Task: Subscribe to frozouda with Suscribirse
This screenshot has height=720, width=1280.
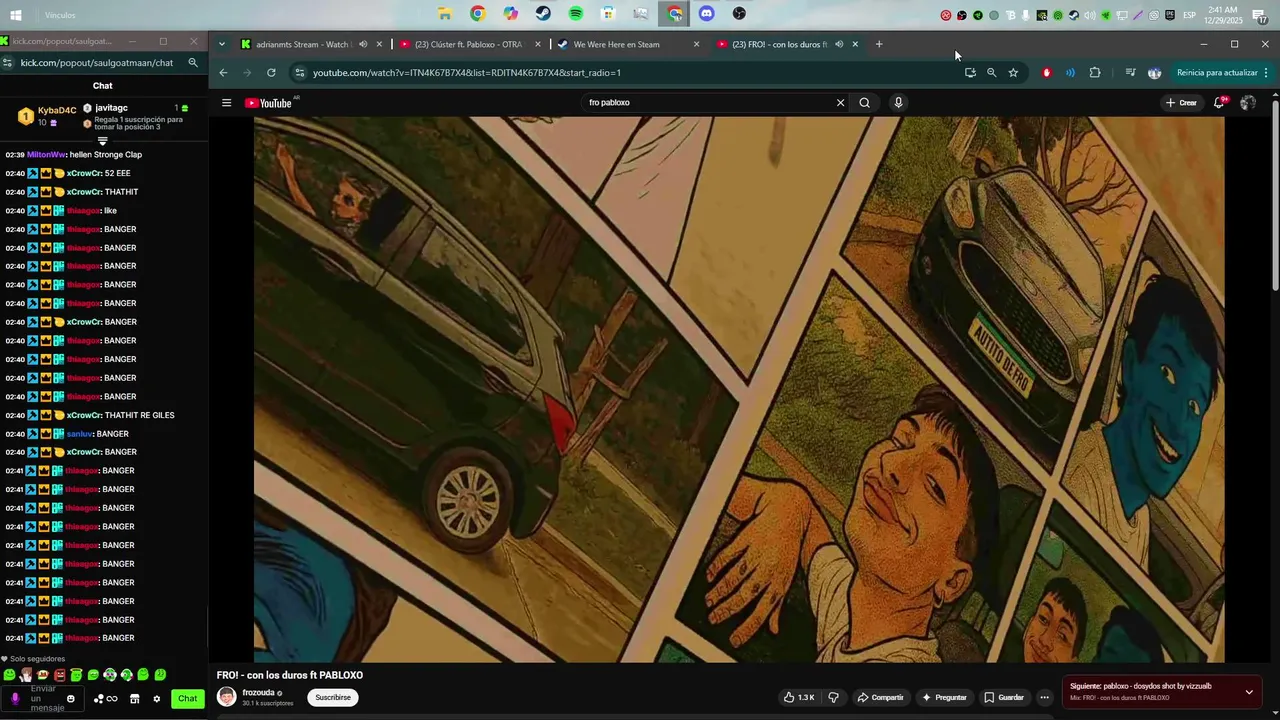Action: pos(333,697)
